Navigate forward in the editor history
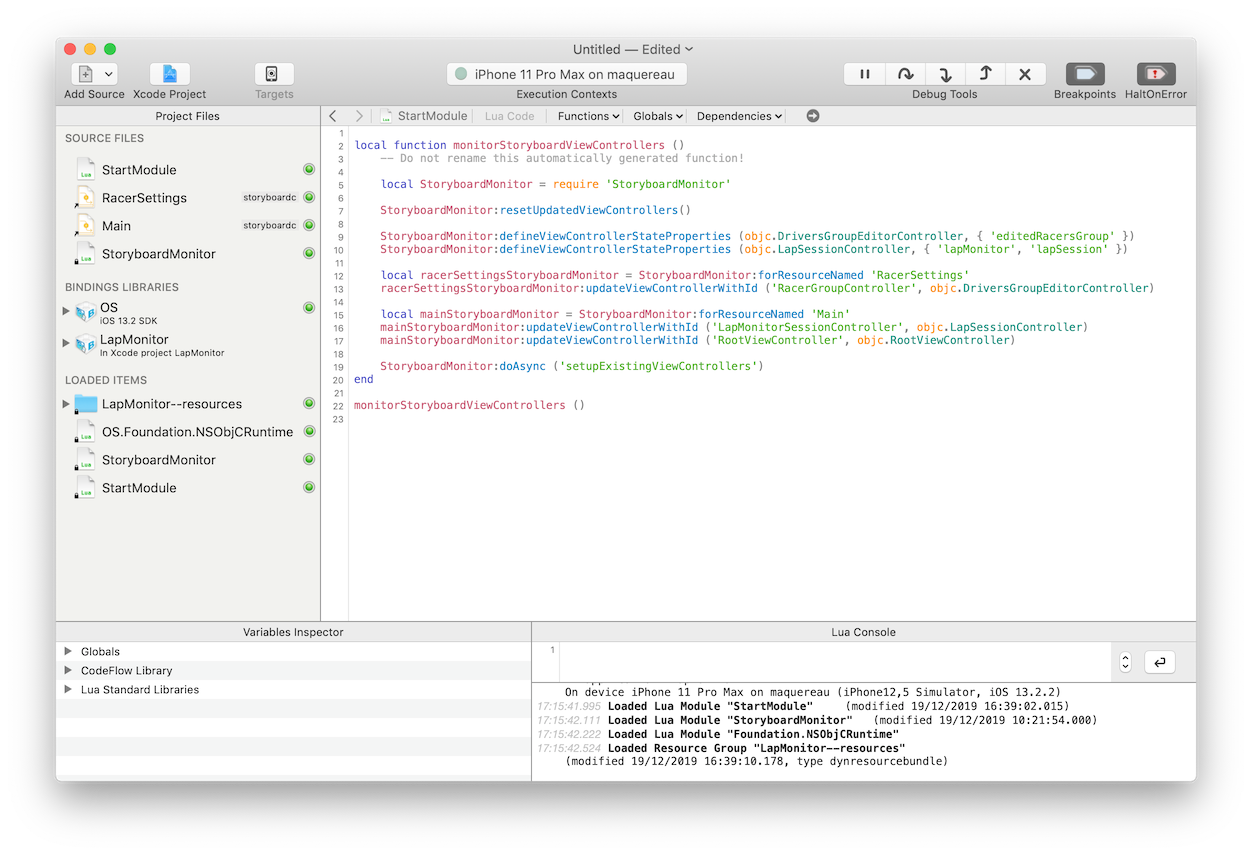Viewport: 1252px width, 855px height. point(359,116)
